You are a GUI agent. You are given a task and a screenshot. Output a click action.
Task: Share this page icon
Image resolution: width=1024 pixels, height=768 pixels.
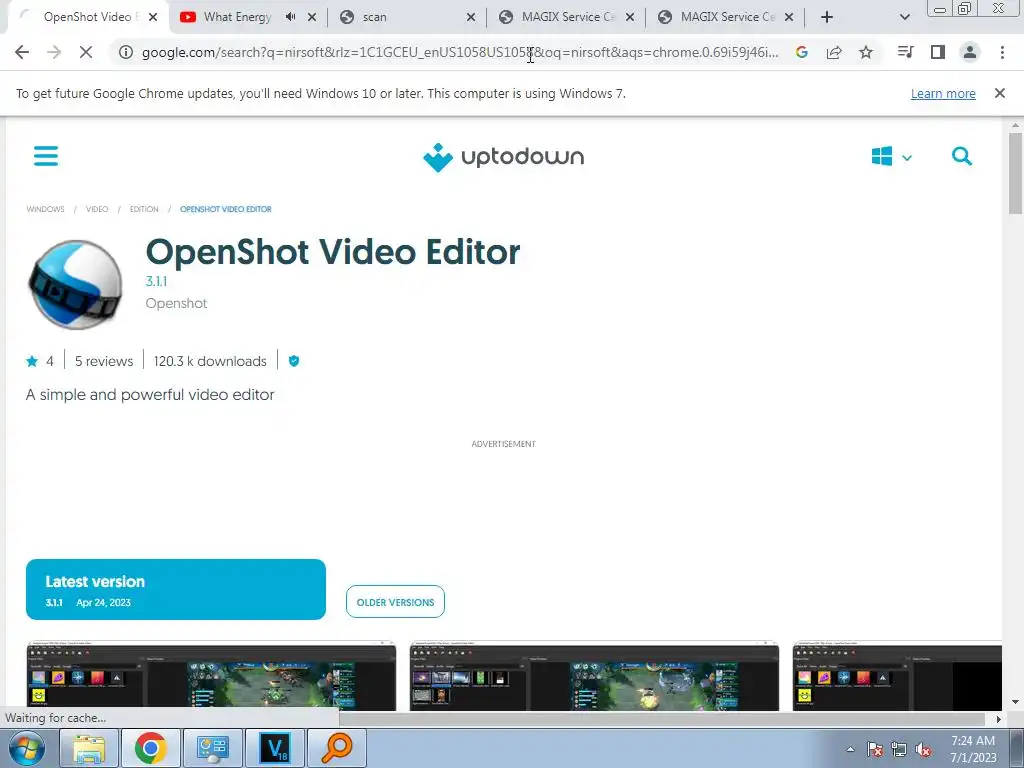click(834, 52)
